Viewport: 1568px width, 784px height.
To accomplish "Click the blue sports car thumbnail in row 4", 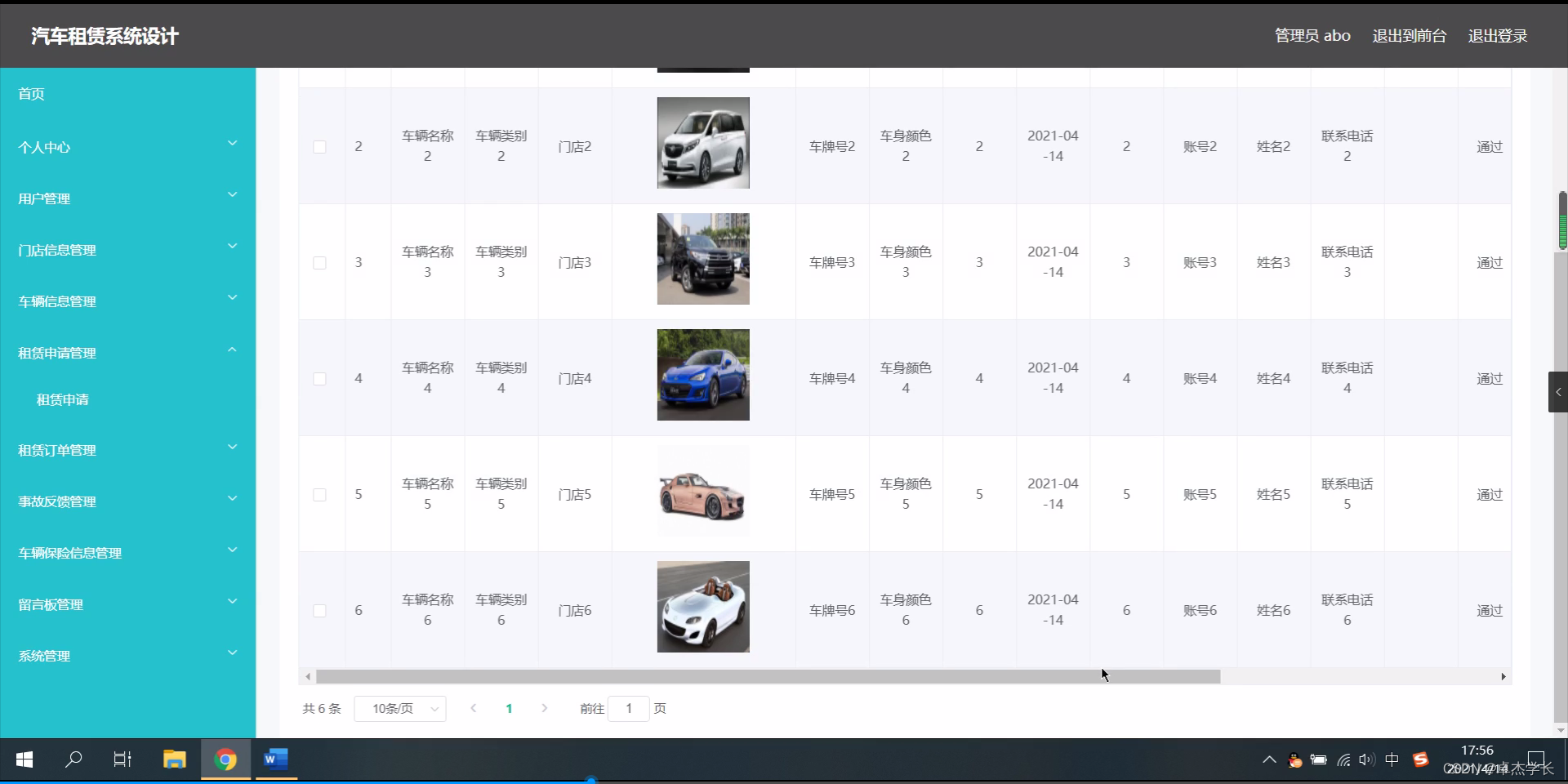I will (702, 375).
